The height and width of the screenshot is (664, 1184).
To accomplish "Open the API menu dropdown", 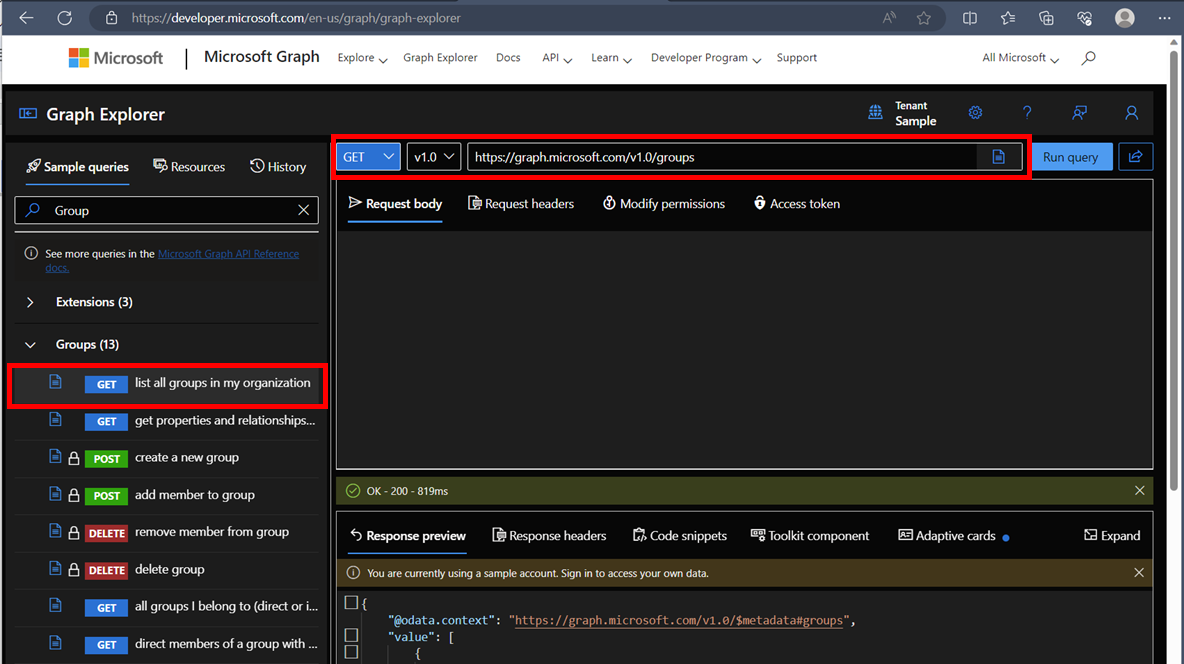I will click(x=557, y=58).
